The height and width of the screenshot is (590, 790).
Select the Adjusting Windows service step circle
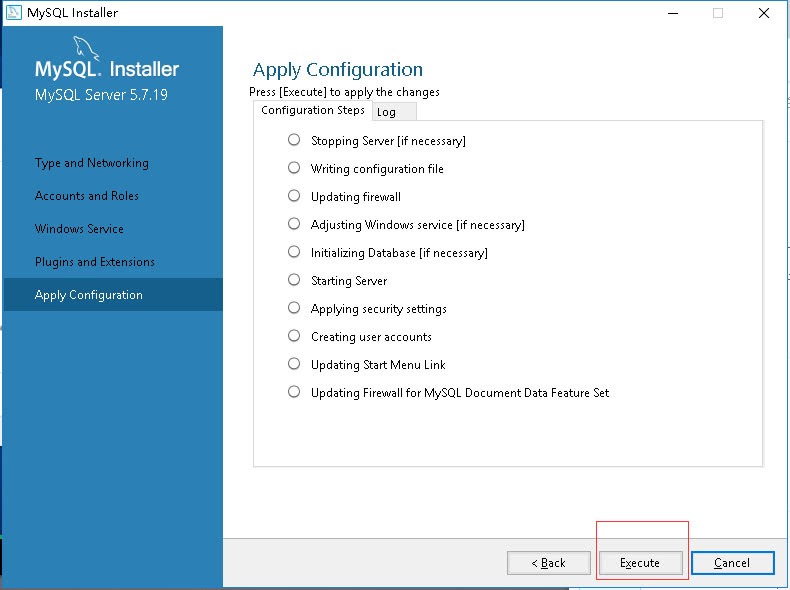point(294,224)
